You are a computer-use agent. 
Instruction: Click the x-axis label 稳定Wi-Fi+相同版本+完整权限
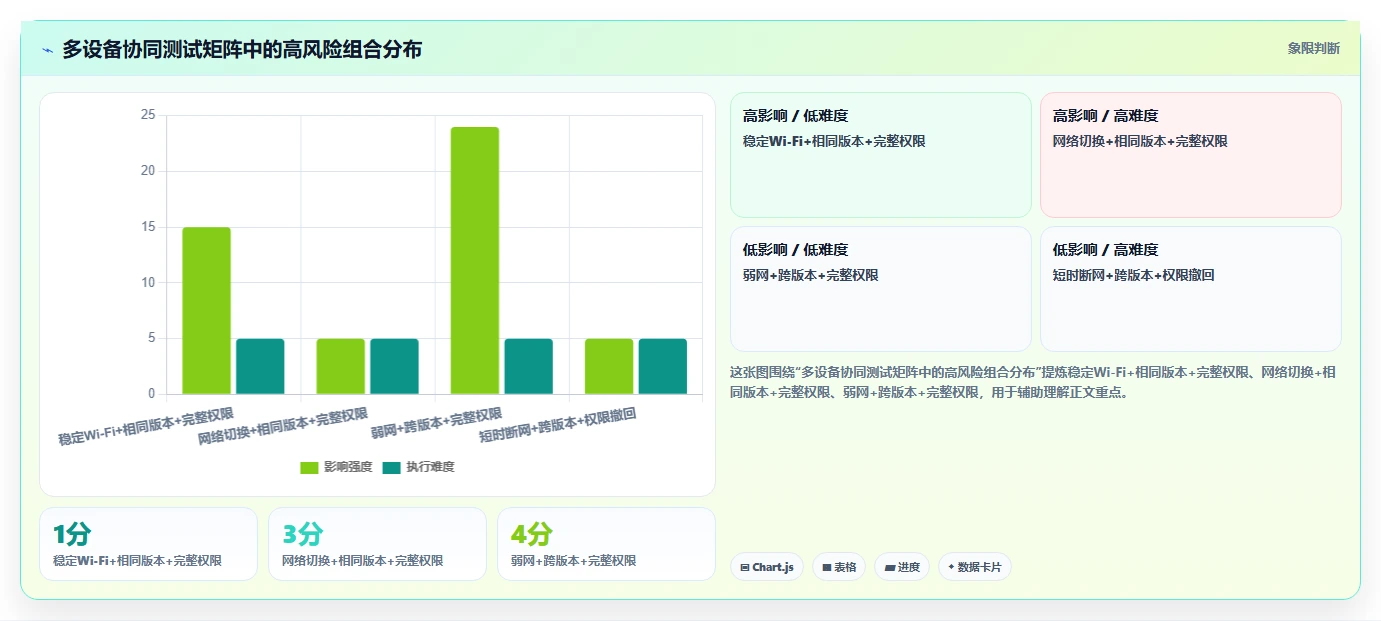pyautogui.click(x=146, y=426)
